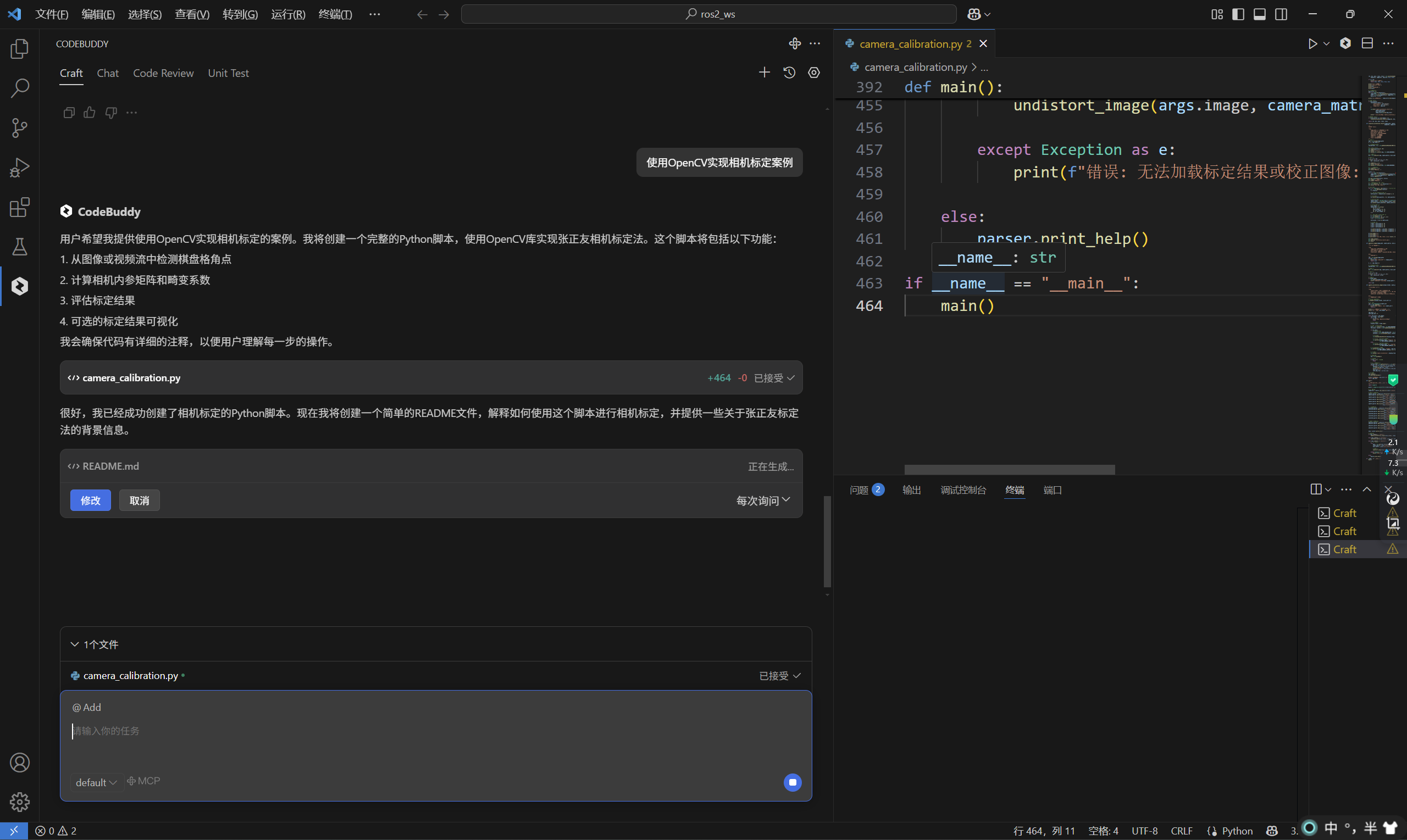1407x840 pixels.
Task: Select the highlighted Craft terminal session
Action: click(1344, 548)
